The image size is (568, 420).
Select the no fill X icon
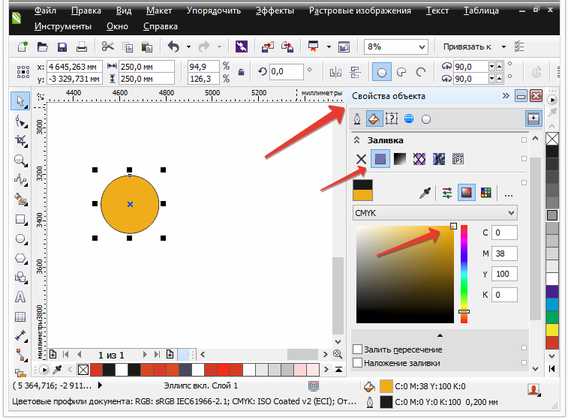coord(361,159)
